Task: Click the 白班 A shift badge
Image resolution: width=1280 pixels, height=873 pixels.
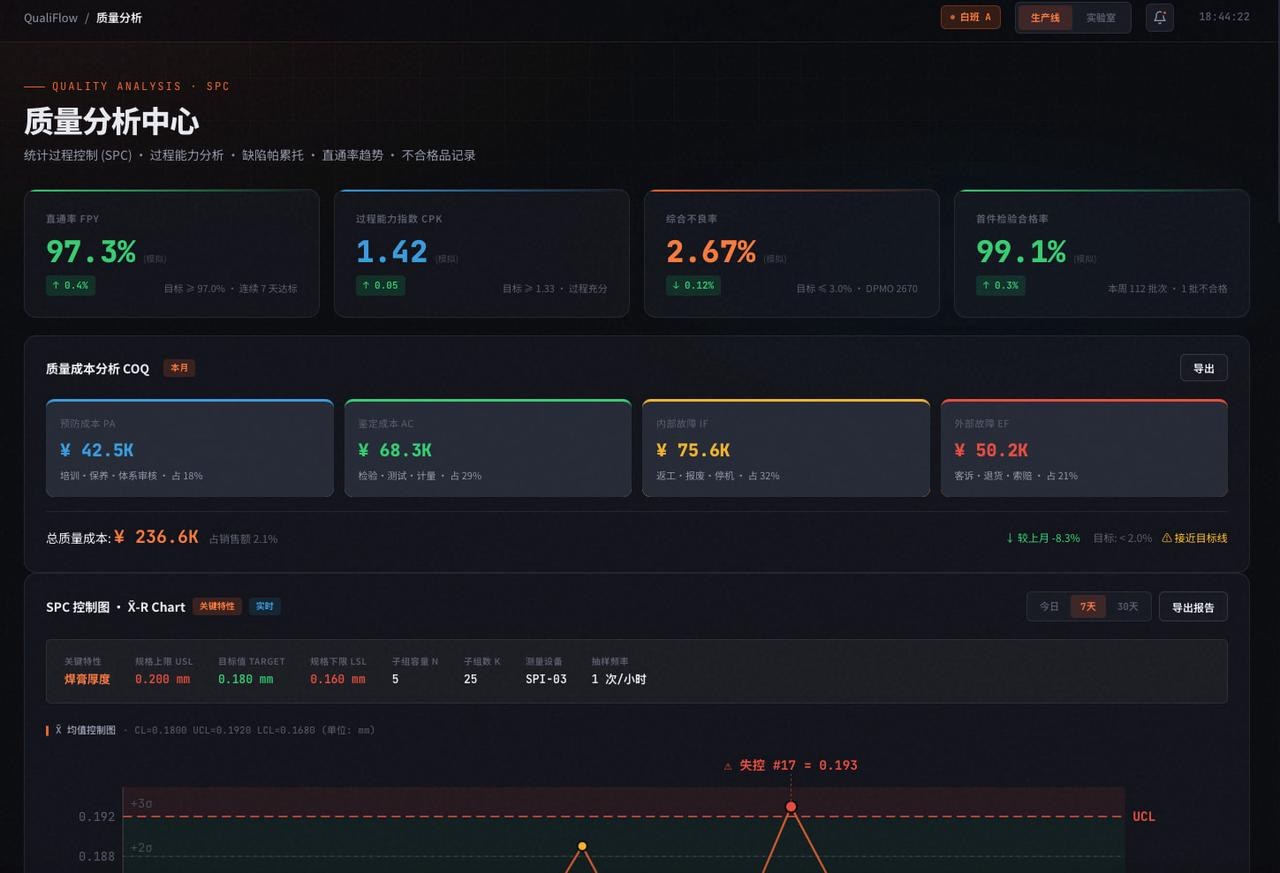Action: click(x=970, y=17)
